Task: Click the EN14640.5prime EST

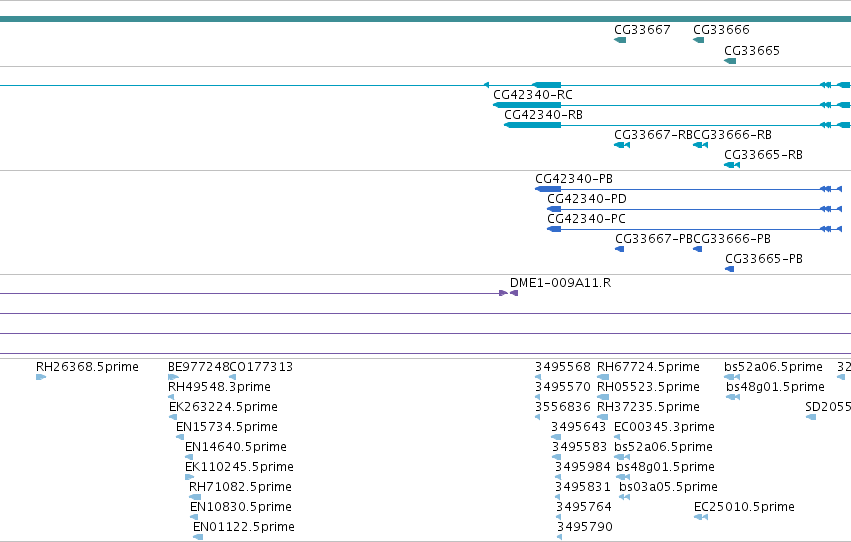Action: pyautogui.click(x=236, y=448)
